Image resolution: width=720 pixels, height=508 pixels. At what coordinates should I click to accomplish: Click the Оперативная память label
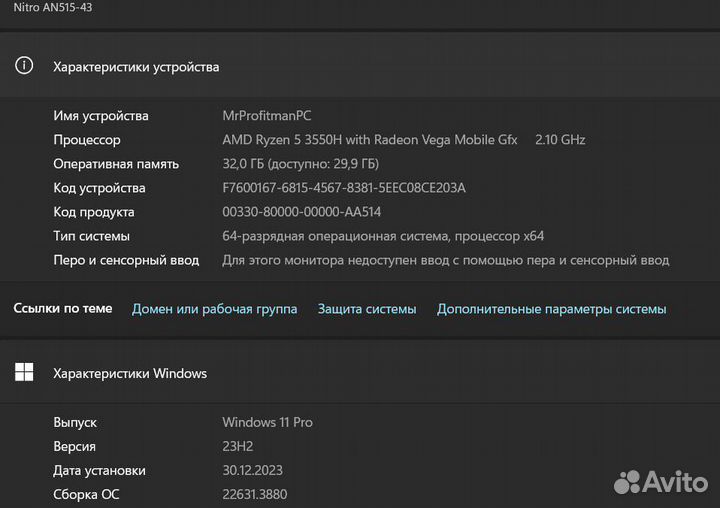[x=116, y=164]
